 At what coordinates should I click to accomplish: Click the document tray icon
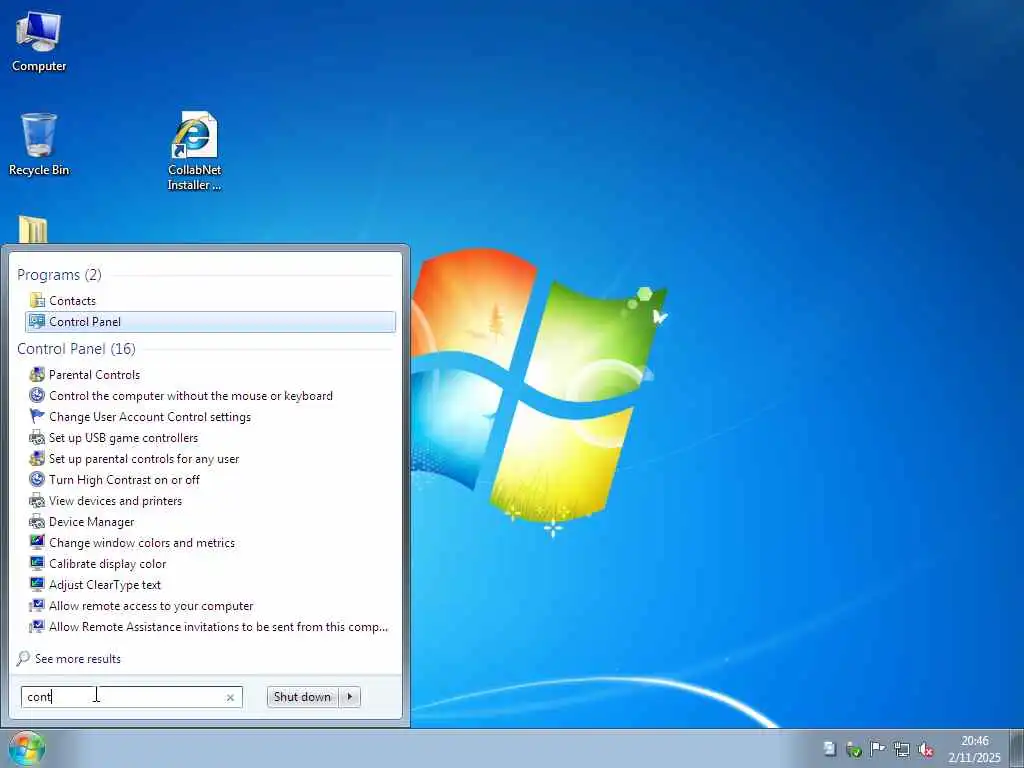coord(829,749)
